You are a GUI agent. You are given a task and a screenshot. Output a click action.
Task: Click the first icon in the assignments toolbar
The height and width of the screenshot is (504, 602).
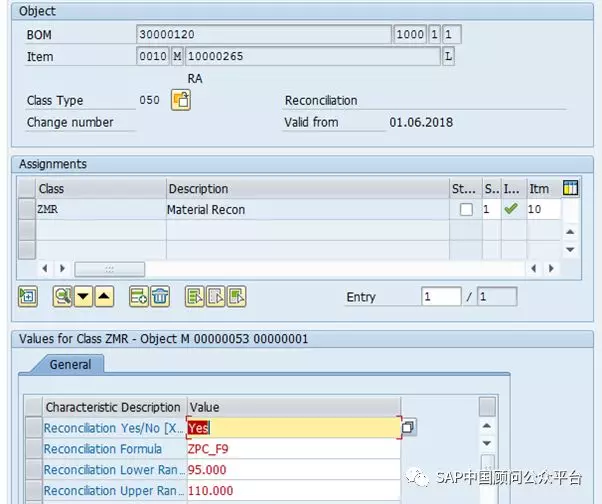(x=28, y=296)
